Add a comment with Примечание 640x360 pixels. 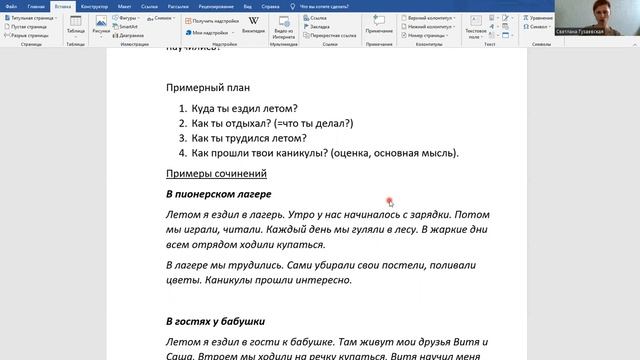[x=379, y=24]
